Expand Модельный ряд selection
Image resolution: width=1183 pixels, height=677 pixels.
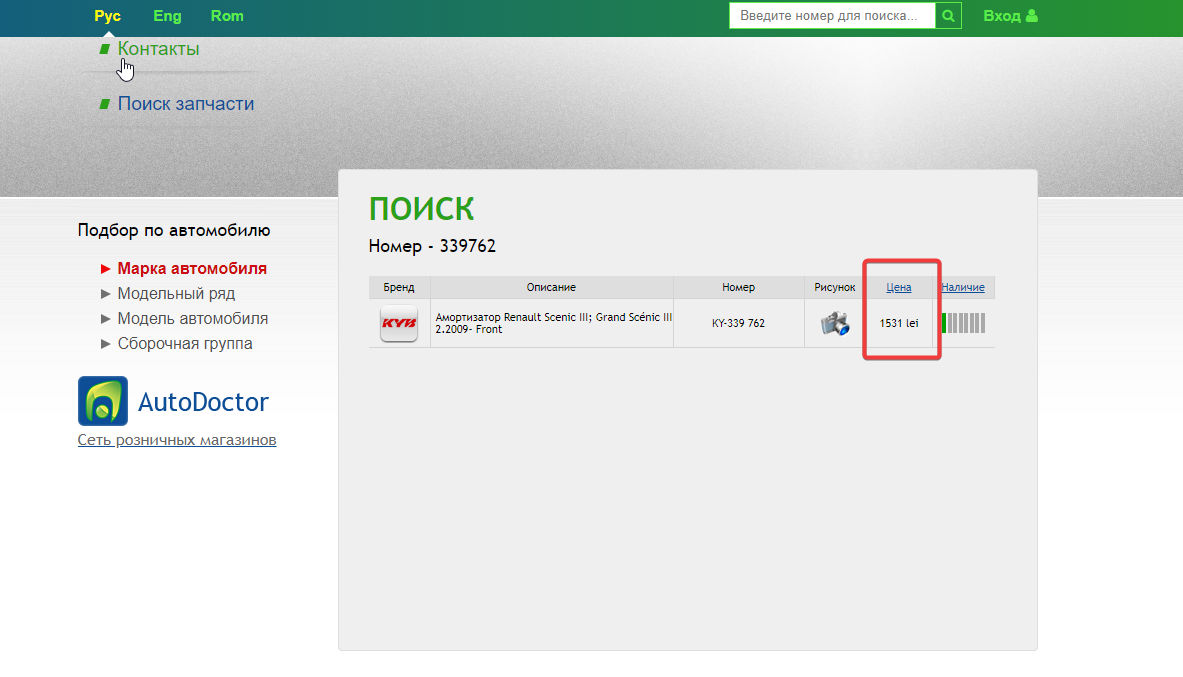[176, 294]
